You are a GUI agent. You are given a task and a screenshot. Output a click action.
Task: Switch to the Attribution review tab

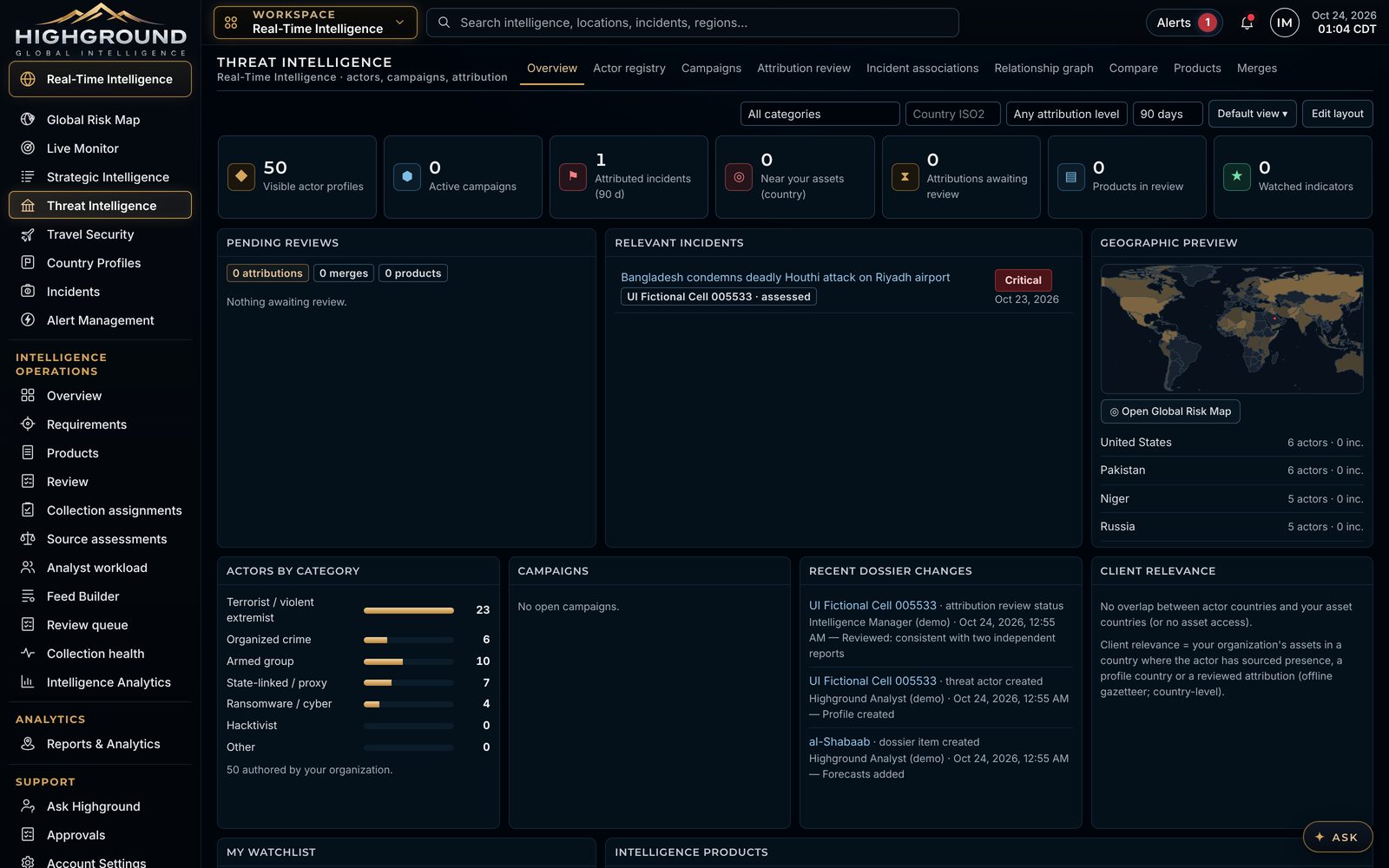(804, 69)
